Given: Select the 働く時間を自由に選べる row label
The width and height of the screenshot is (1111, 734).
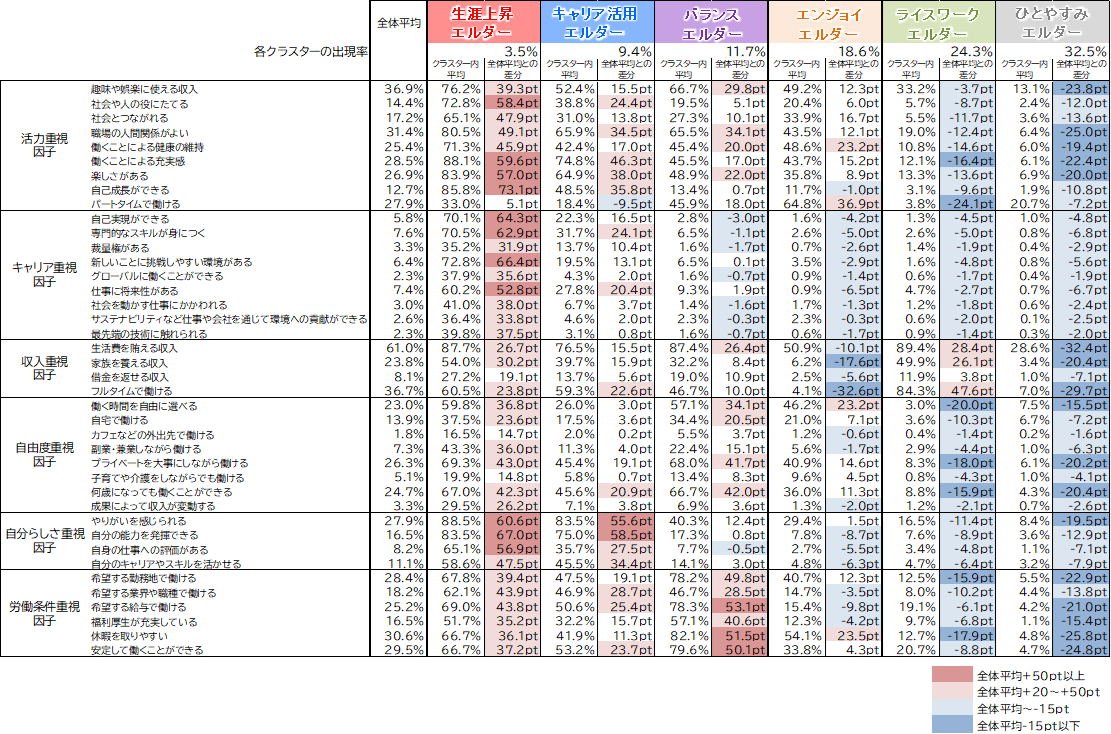Looking at the screenshot, I should 144,406.
